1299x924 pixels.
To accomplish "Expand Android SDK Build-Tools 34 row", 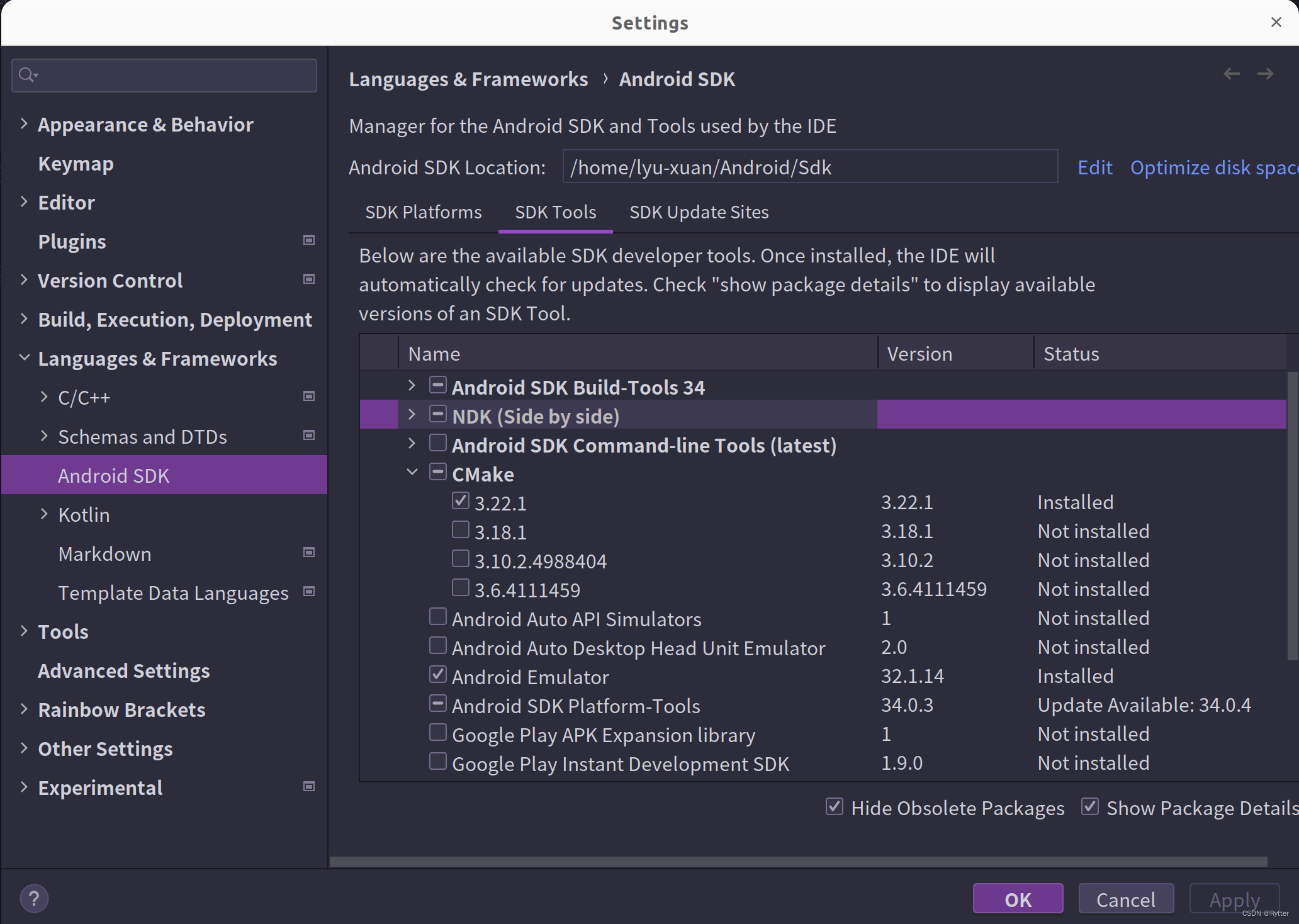I will tap(412, 385).
